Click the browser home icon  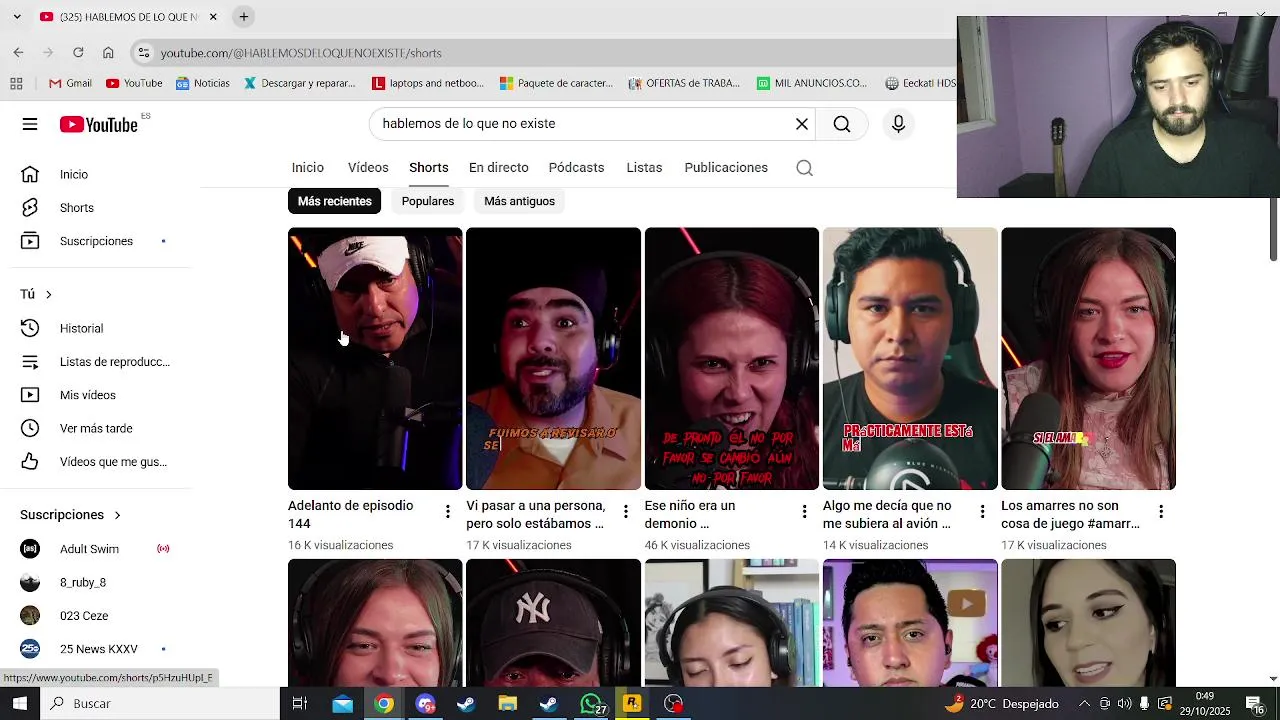pyautogui.click(x=108, y=53)
